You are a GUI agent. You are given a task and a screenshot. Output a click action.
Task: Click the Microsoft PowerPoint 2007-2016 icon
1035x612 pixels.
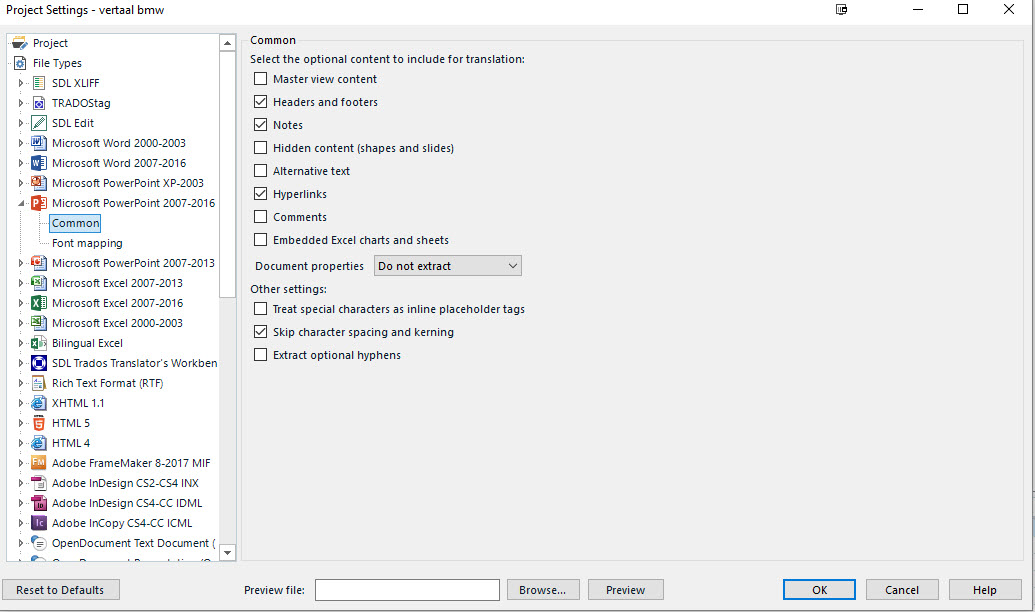(39, 203)
